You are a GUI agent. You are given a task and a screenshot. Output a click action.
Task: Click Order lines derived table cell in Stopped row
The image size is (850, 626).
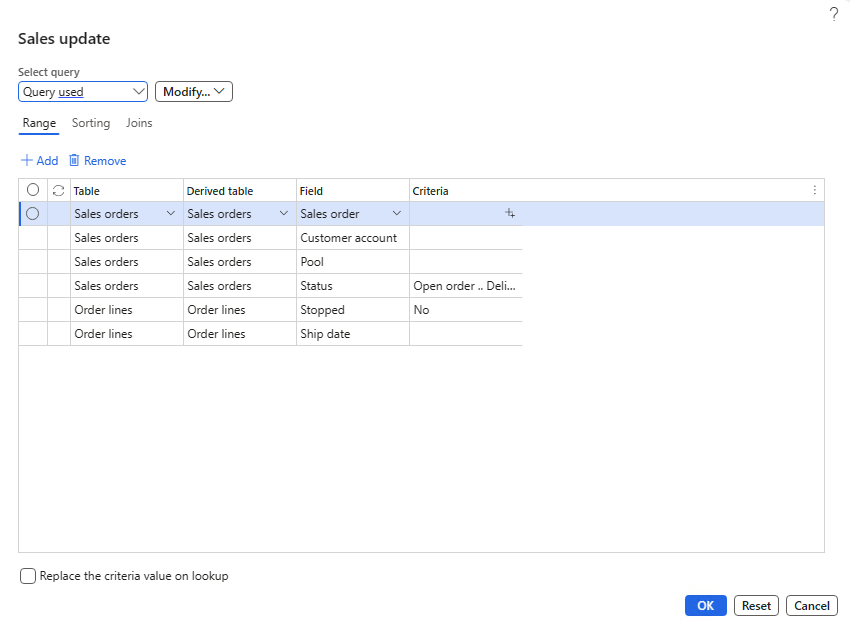tap(240, 309)
